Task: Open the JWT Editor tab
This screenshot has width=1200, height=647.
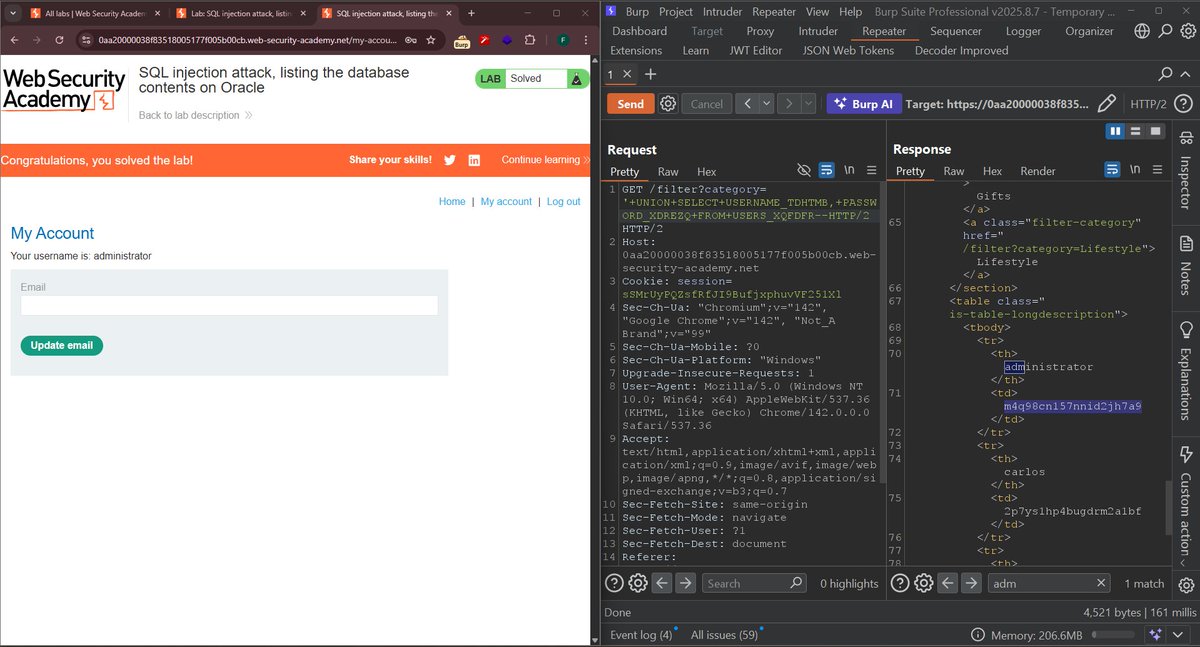Action: pos(755,50)
